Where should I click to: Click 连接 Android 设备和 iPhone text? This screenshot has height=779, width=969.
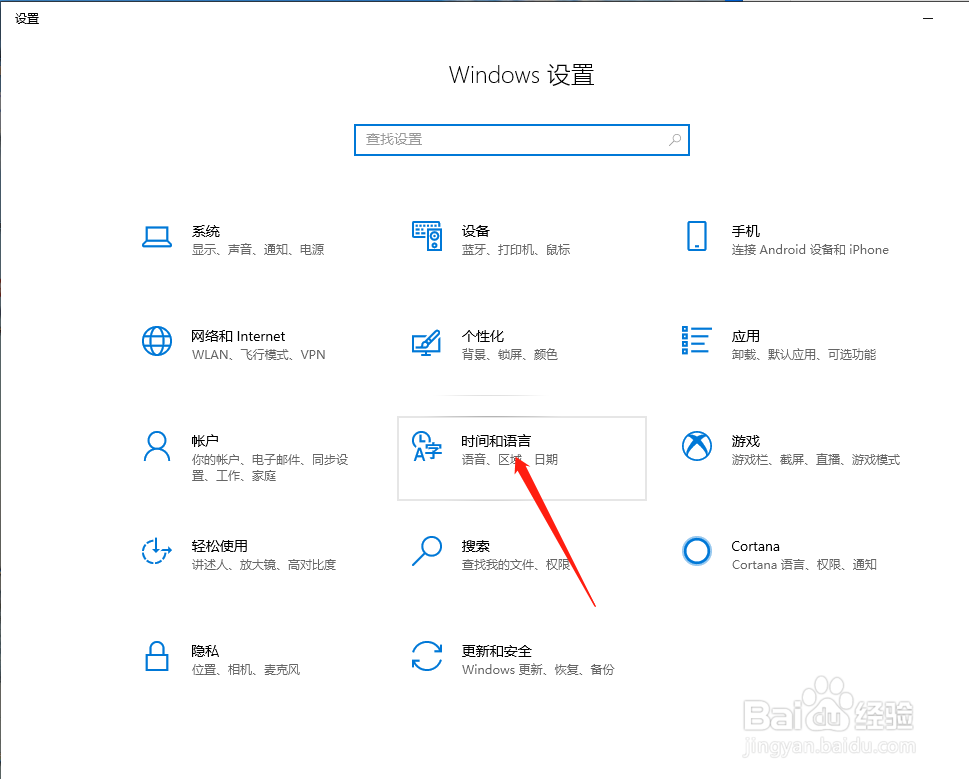coord(810,250)
